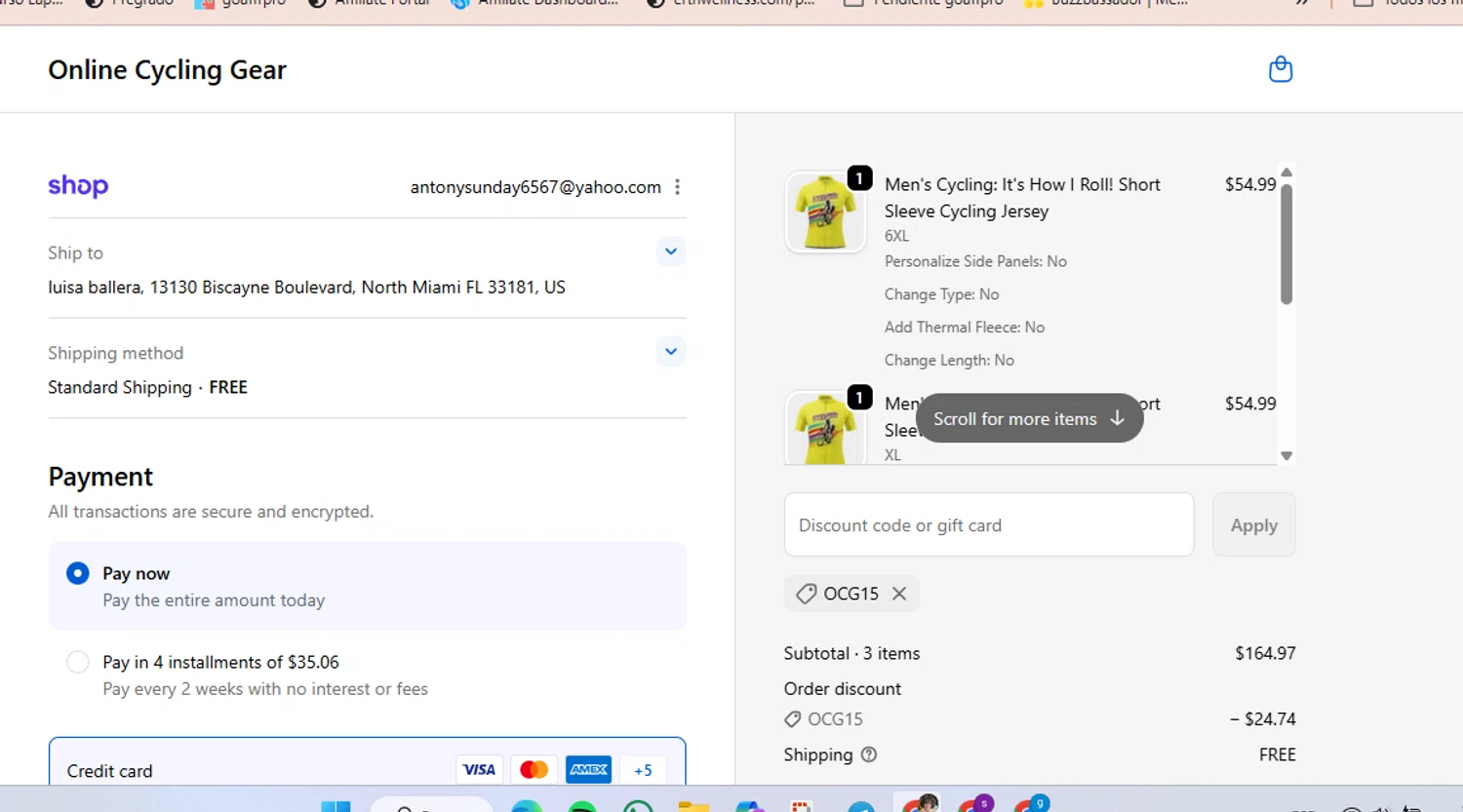This screenshot has width=1463, height=812.
Task: Focus the Discount code or gift card field
Action: point(989,524)
